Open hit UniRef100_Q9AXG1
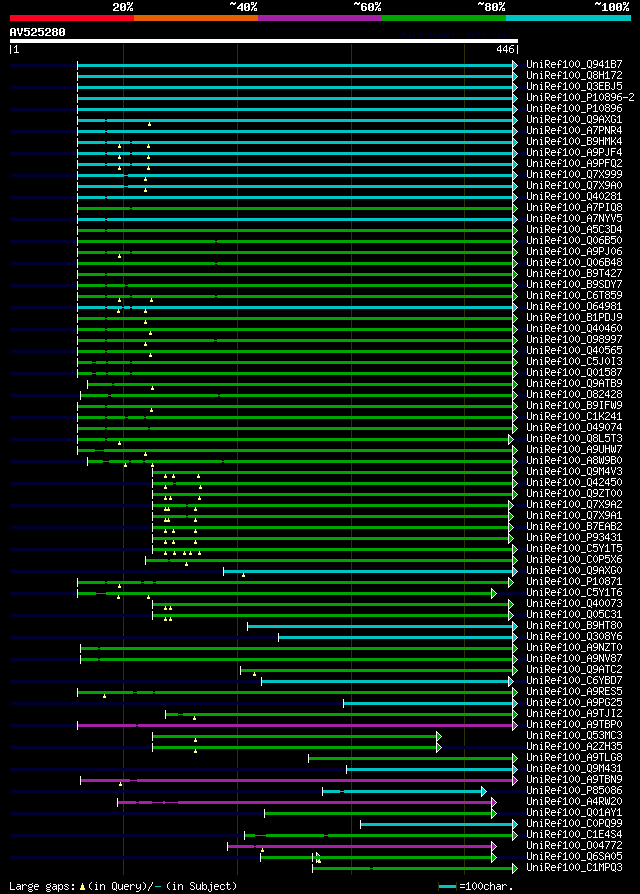Viewport: 640px width, 894px height. [x=574, y=120]
